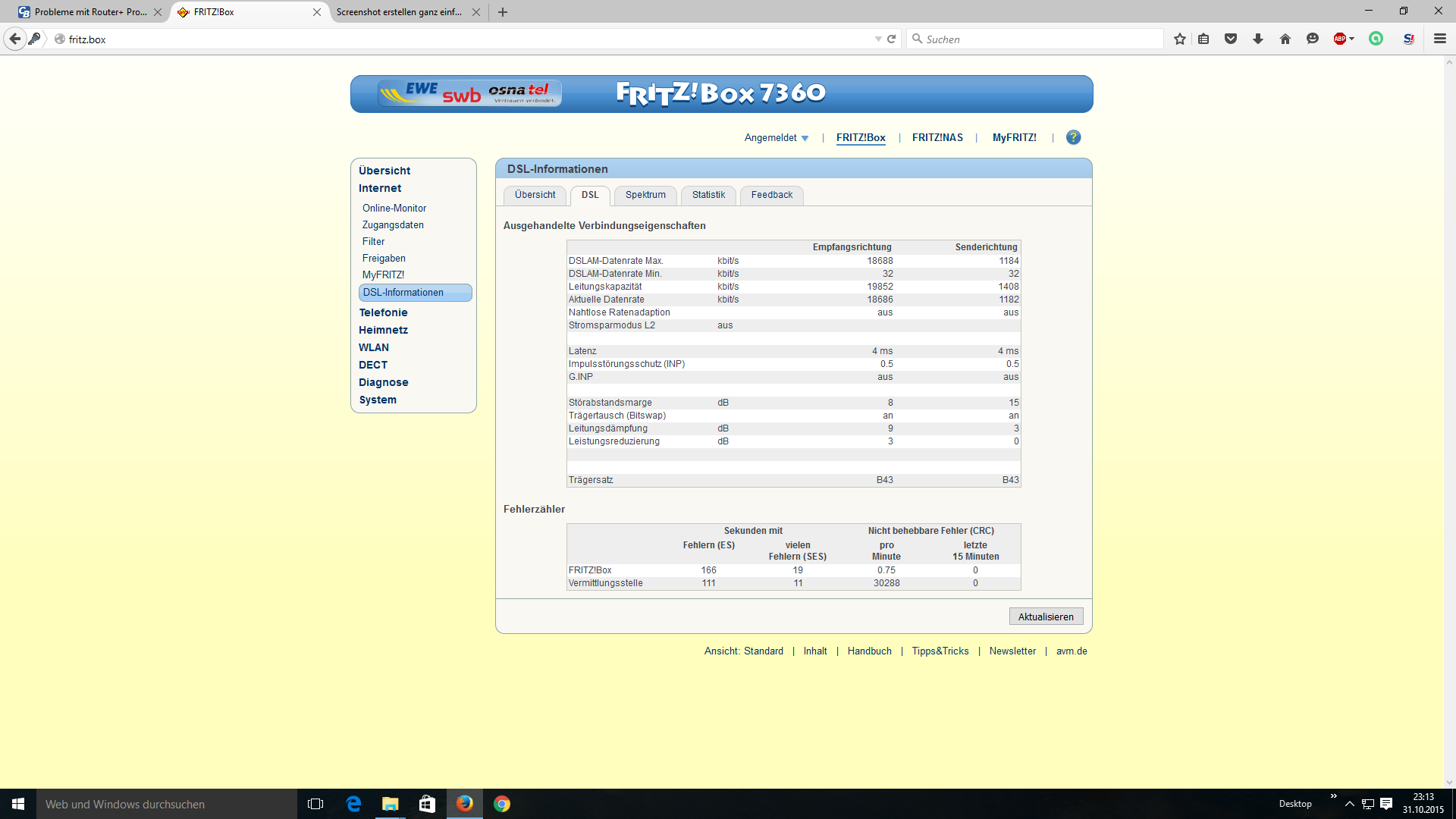Open the downloads arrow icon
The image size is (1456, 819).
point(1258,39)
